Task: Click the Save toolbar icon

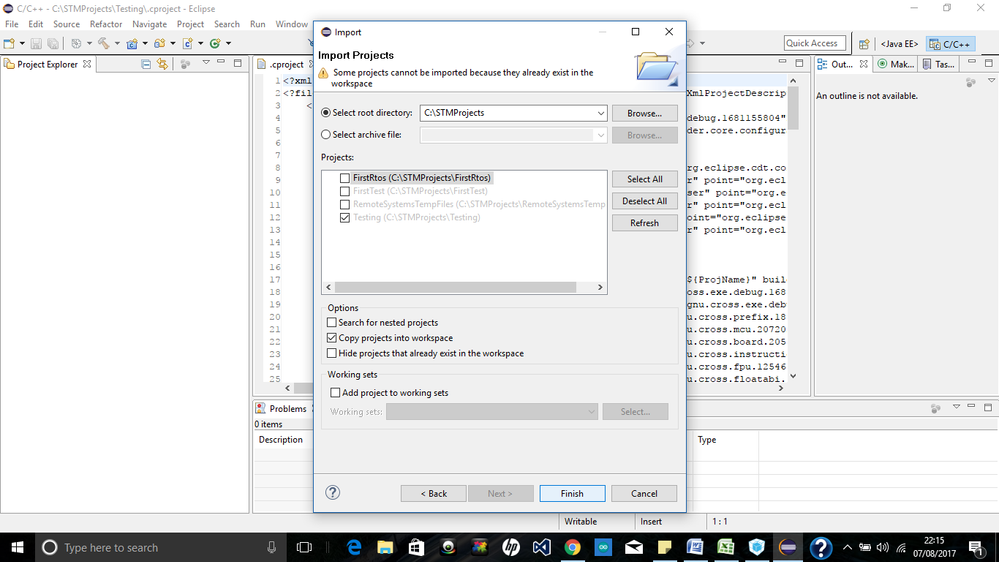Action: (36, 43)
